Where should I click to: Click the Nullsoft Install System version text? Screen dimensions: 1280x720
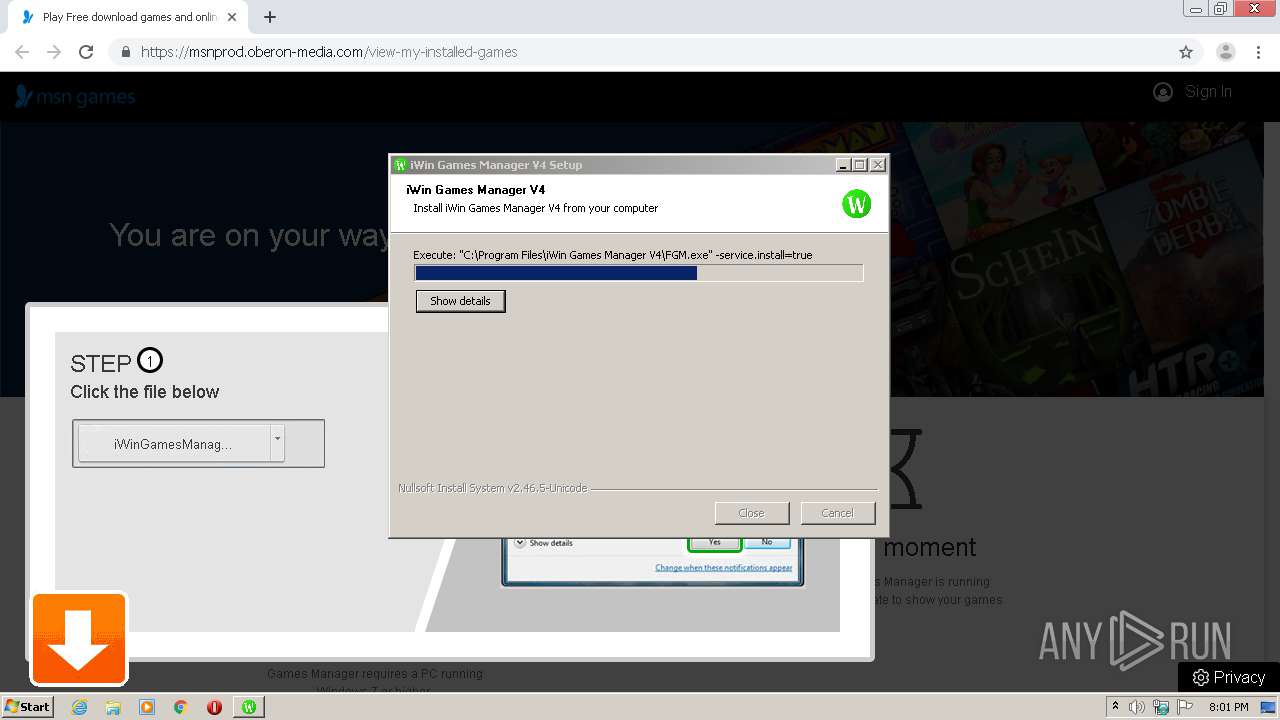[x=493, y=488]
